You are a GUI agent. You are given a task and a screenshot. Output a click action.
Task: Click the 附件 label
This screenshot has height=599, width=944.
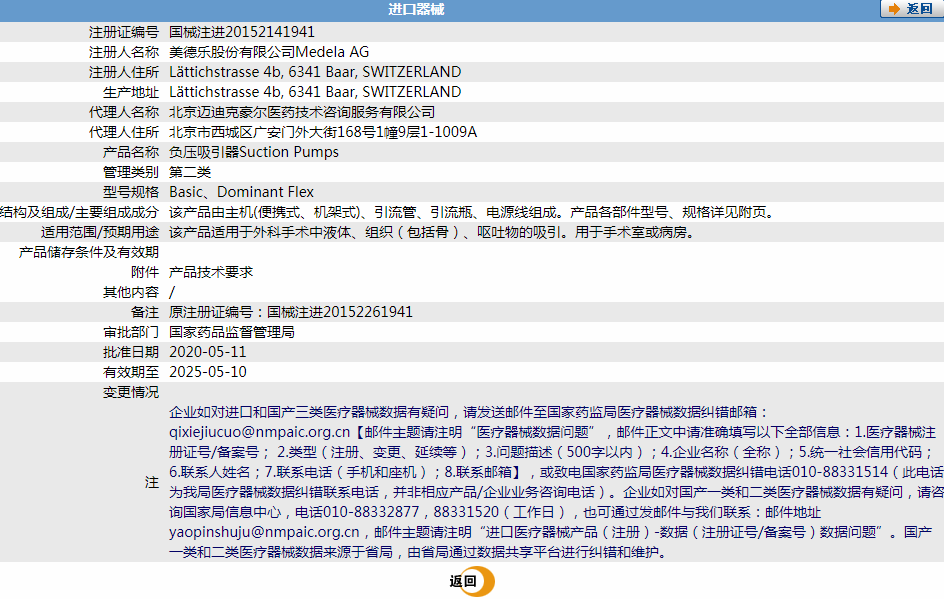click(x=145, y=272)
